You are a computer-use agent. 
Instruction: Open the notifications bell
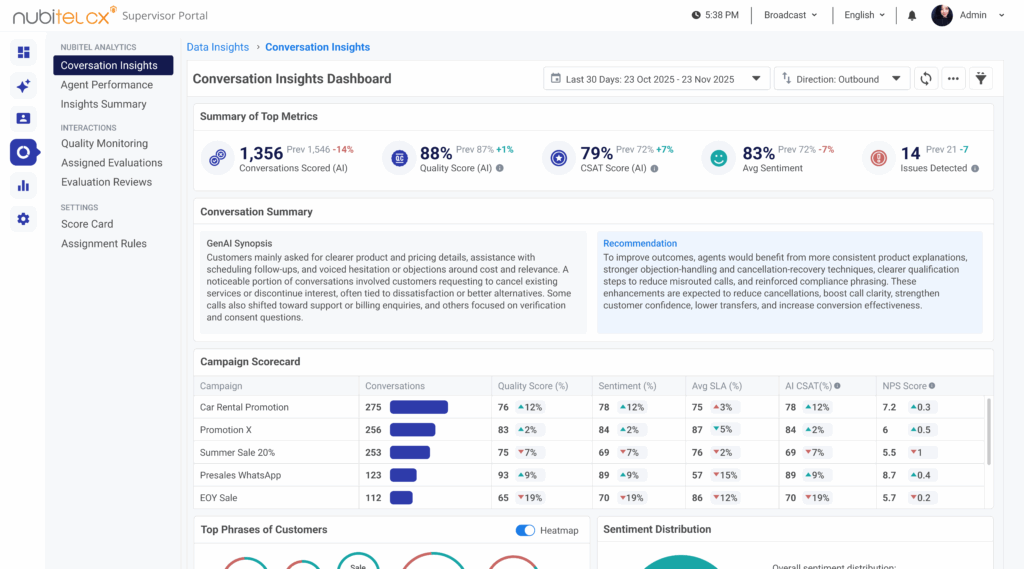pos(912,16)
